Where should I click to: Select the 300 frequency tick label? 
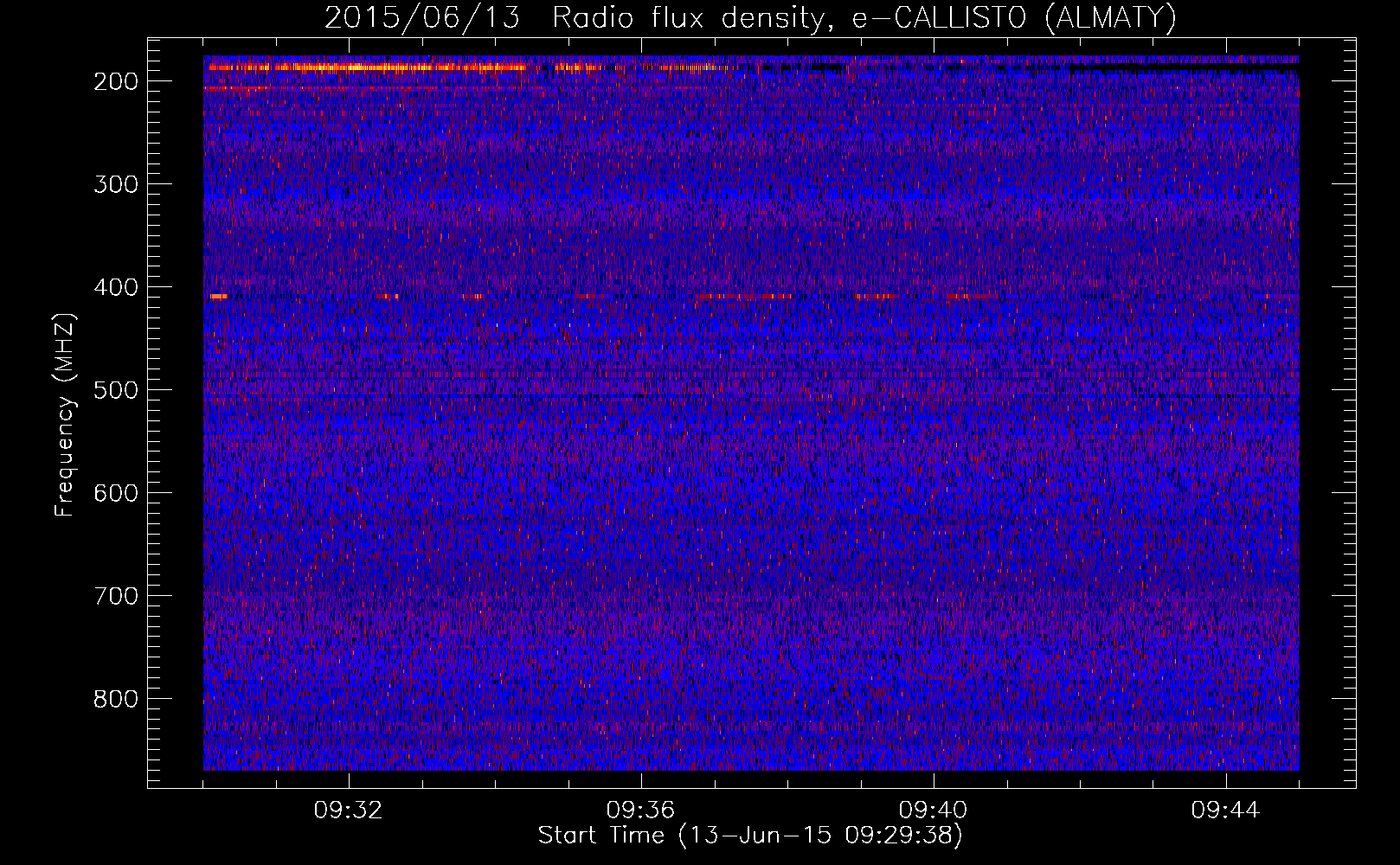(x=115, y=184)
